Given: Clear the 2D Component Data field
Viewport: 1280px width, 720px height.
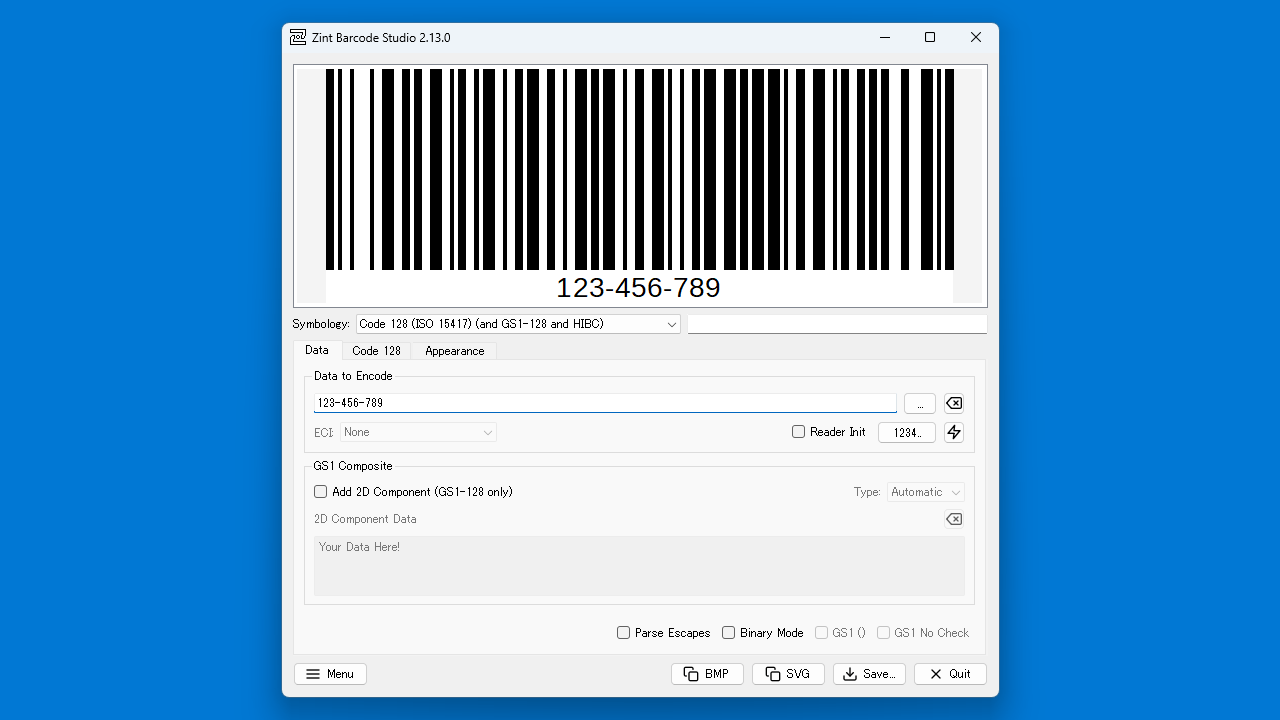Looking at the screenshot, I should click(x=954, y=519).
